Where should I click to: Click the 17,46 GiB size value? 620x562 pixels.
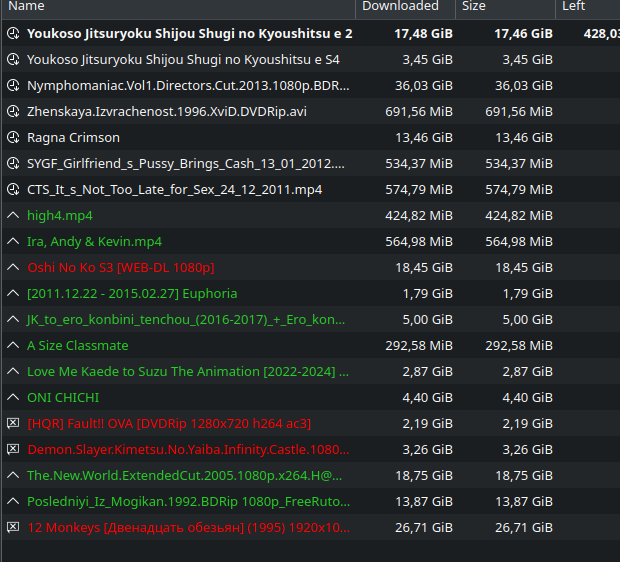(524, 34)
